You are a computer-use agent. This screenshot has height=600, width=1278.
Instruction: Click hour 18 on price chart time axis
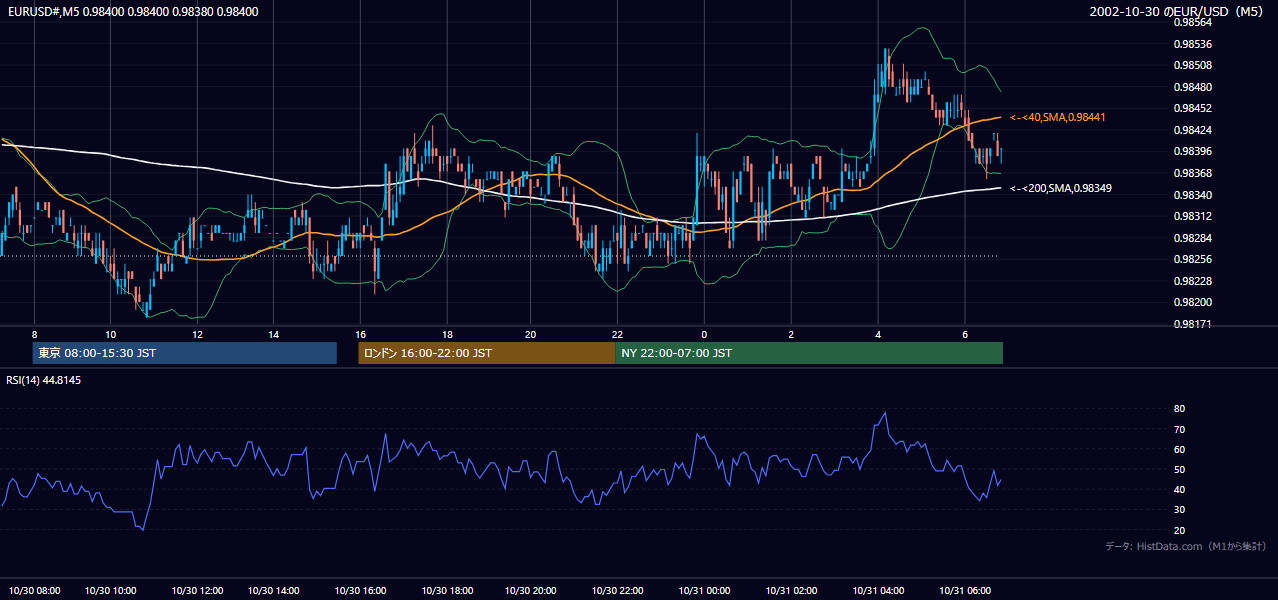coord(447,334)
